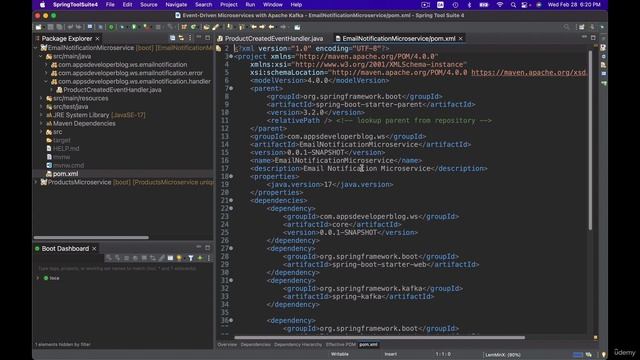Click the Boot Dashboard green add icon
640x360 pixels.
[200, 258]
